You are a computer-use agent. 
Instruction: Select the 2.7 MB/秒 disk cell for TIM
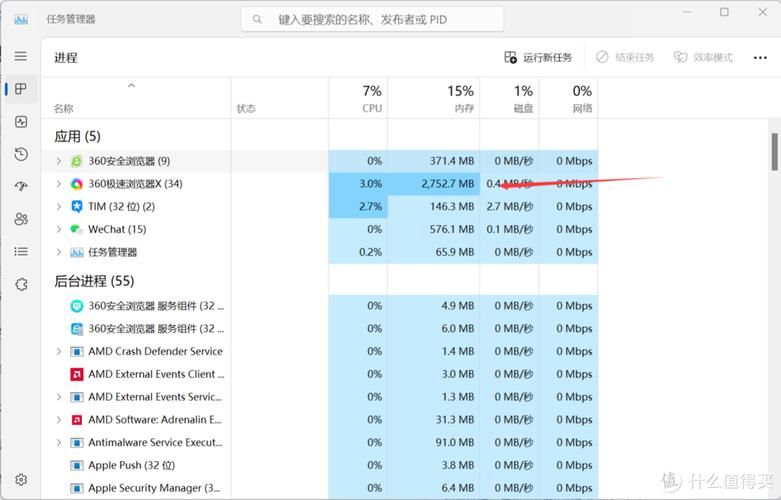tap(509, 207)
